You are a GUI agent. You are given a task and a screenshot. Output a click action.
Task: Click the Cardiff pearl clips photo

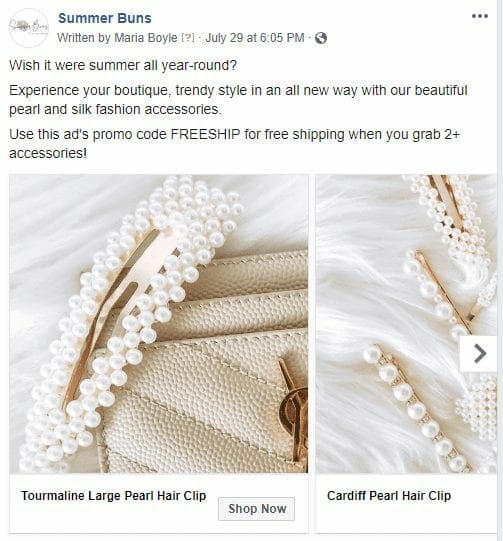point(406,324)
